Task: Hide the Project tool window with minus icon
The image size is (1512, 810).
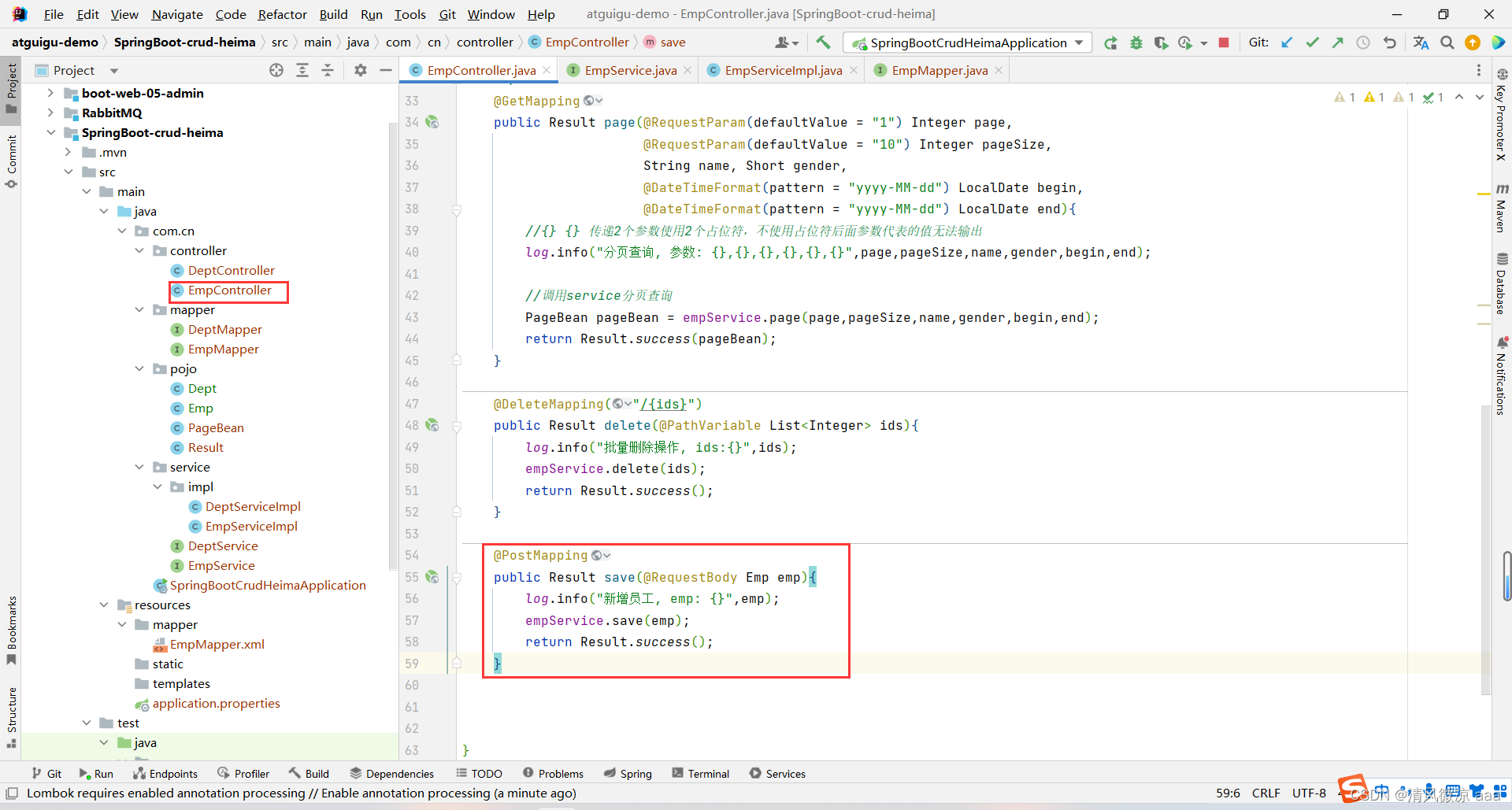Action: click(x=385, y=70)
